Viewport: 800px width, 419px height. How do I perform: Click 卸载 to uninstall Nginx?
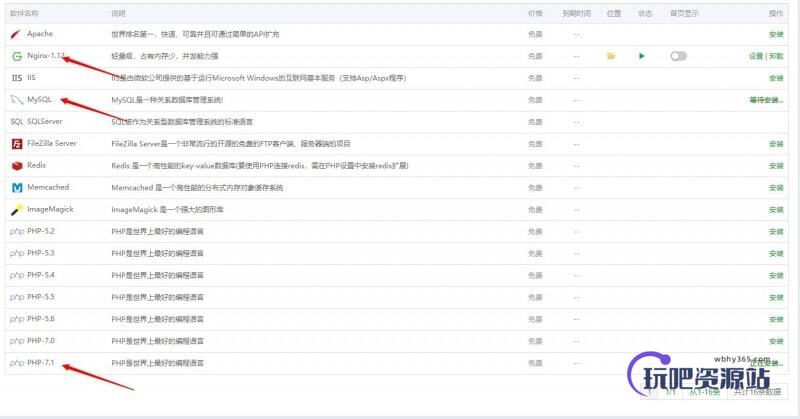(x=776, y=56)
